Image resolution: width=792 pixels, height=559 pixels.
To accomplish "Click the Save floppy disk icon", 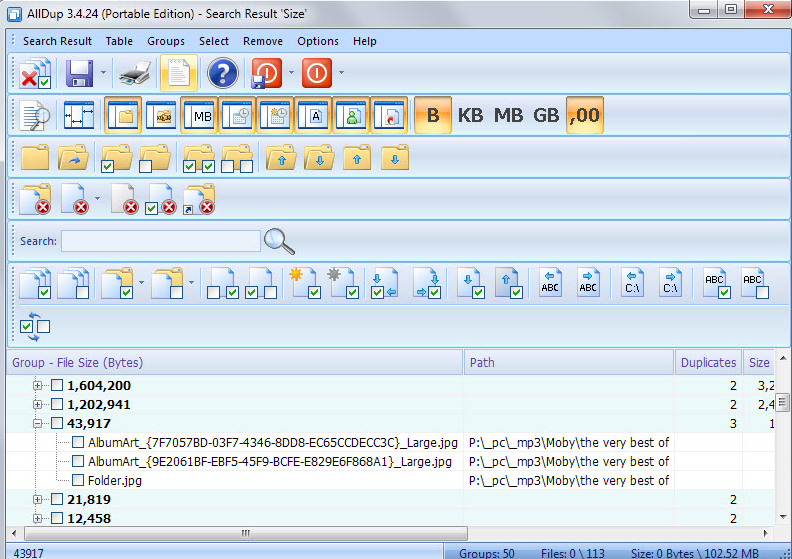I will [x=80, y=74].
